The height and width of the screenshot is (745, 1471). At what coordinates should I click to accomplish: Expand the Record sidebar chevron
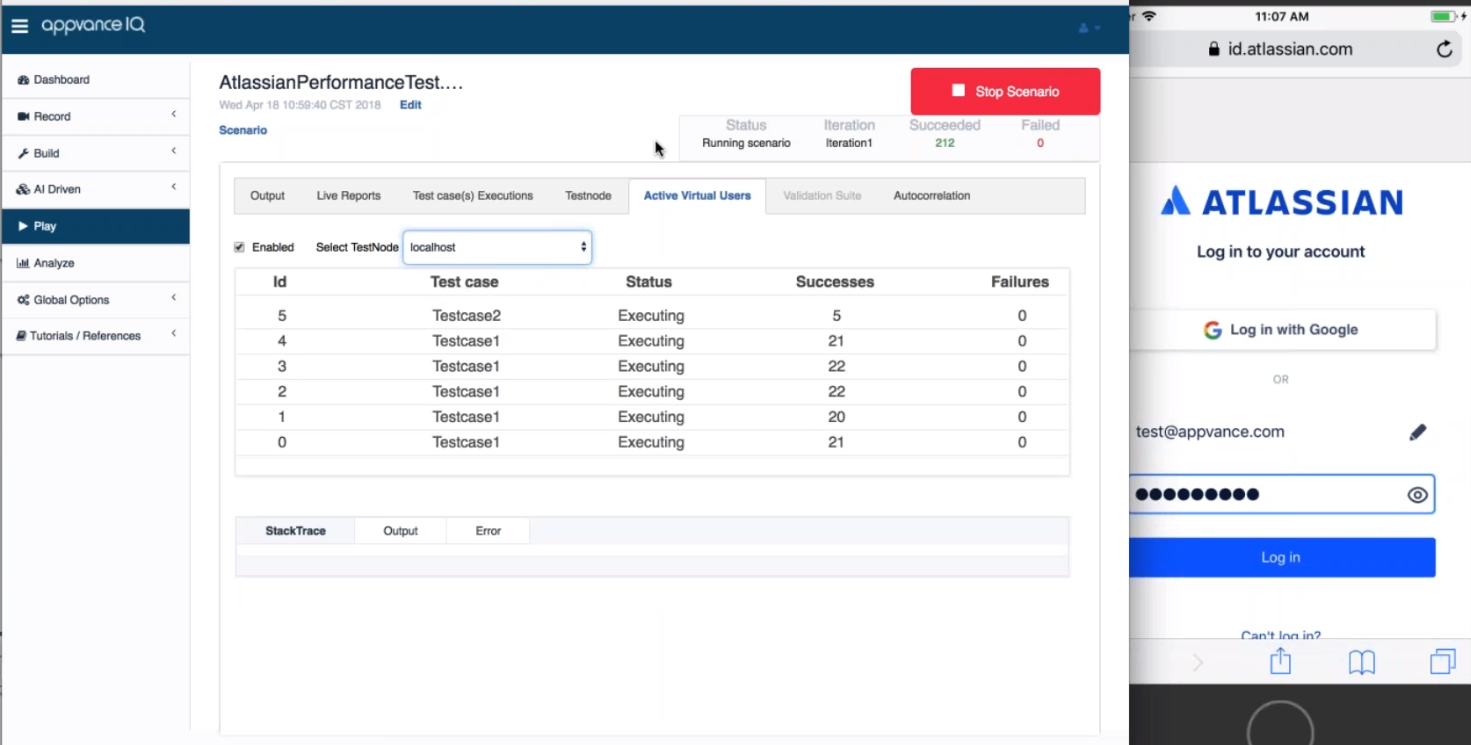pos(173,115)
